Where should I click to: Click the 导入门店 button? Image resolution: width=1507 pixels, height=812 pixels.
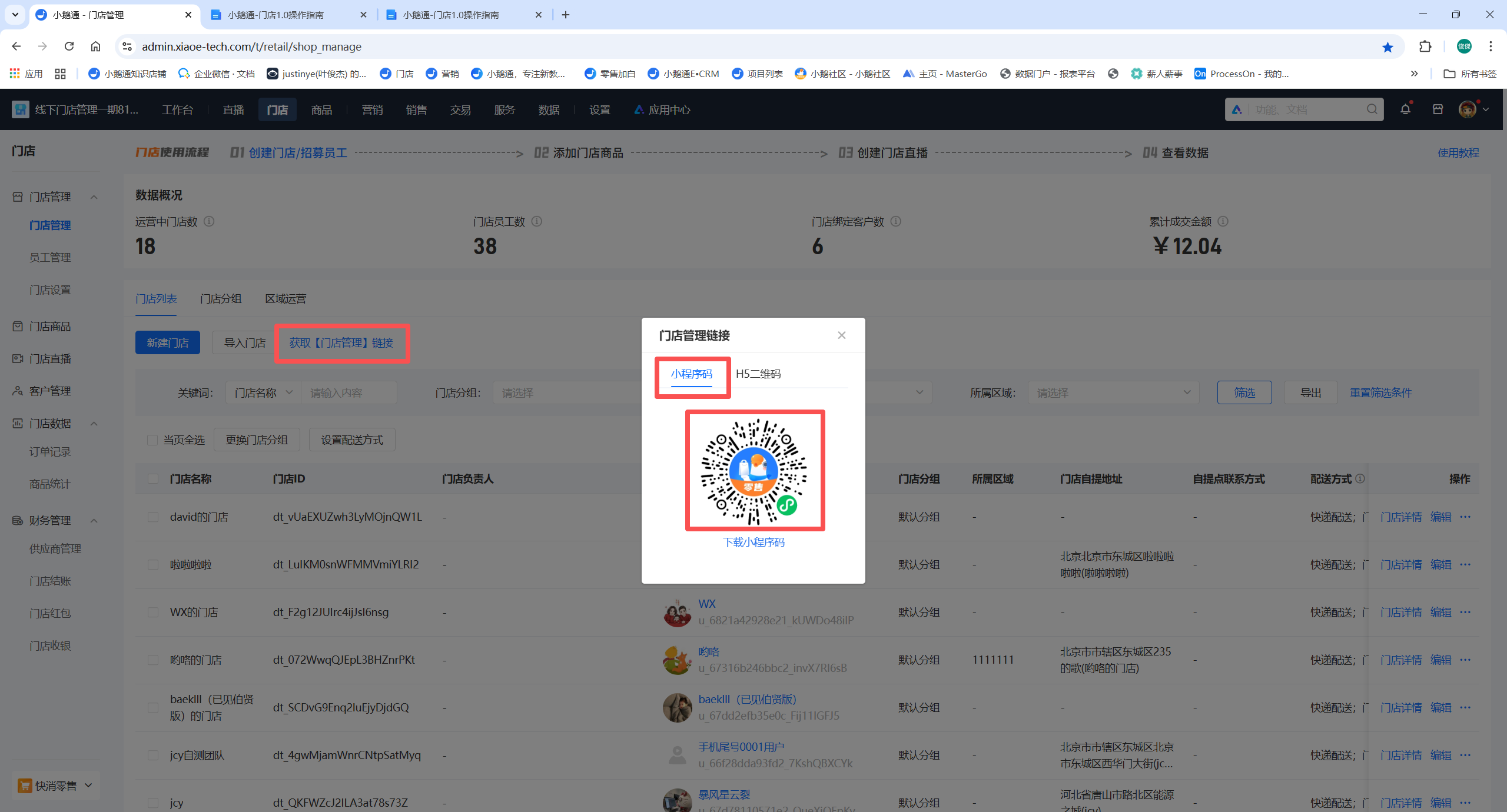[245, 342]
